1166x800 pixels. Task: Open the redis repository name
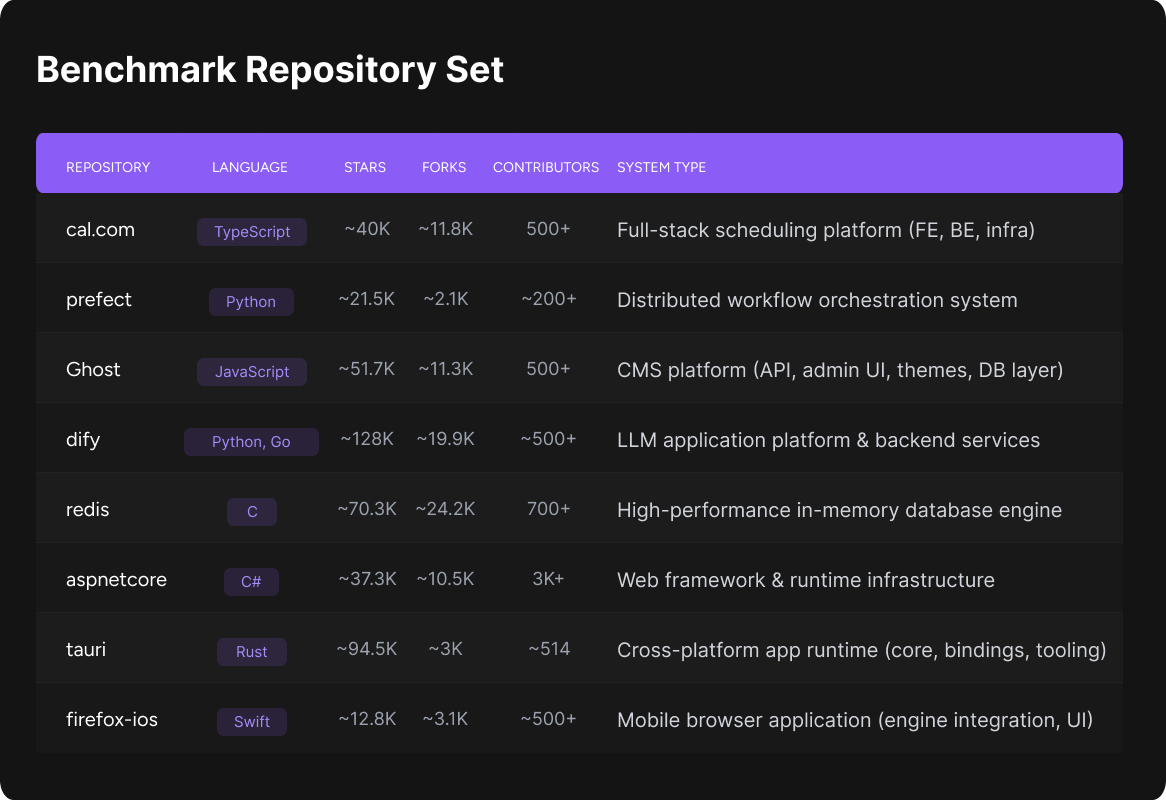pyautogui.click(x=88, y=510)
